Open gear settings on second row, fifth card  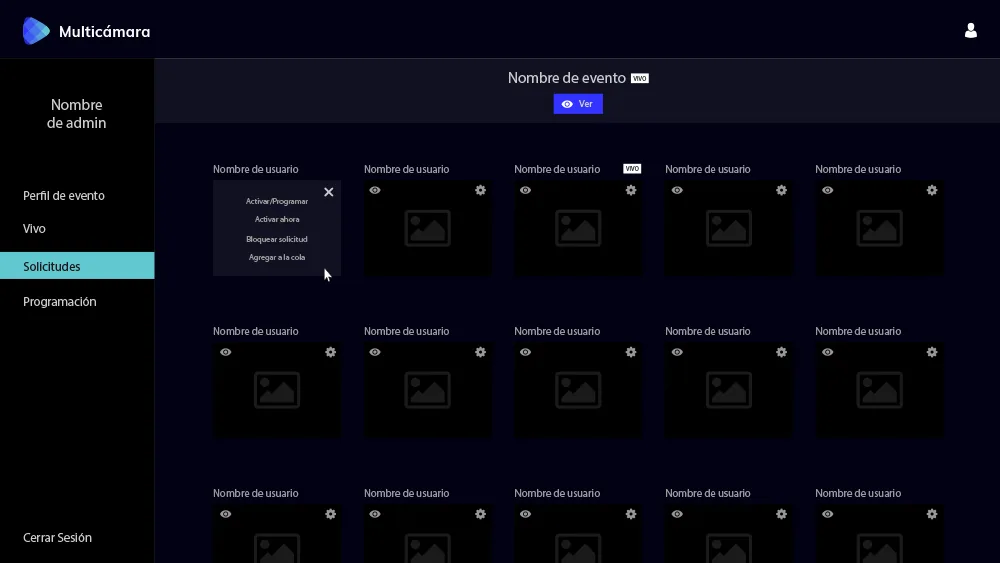tap(932, 352)
